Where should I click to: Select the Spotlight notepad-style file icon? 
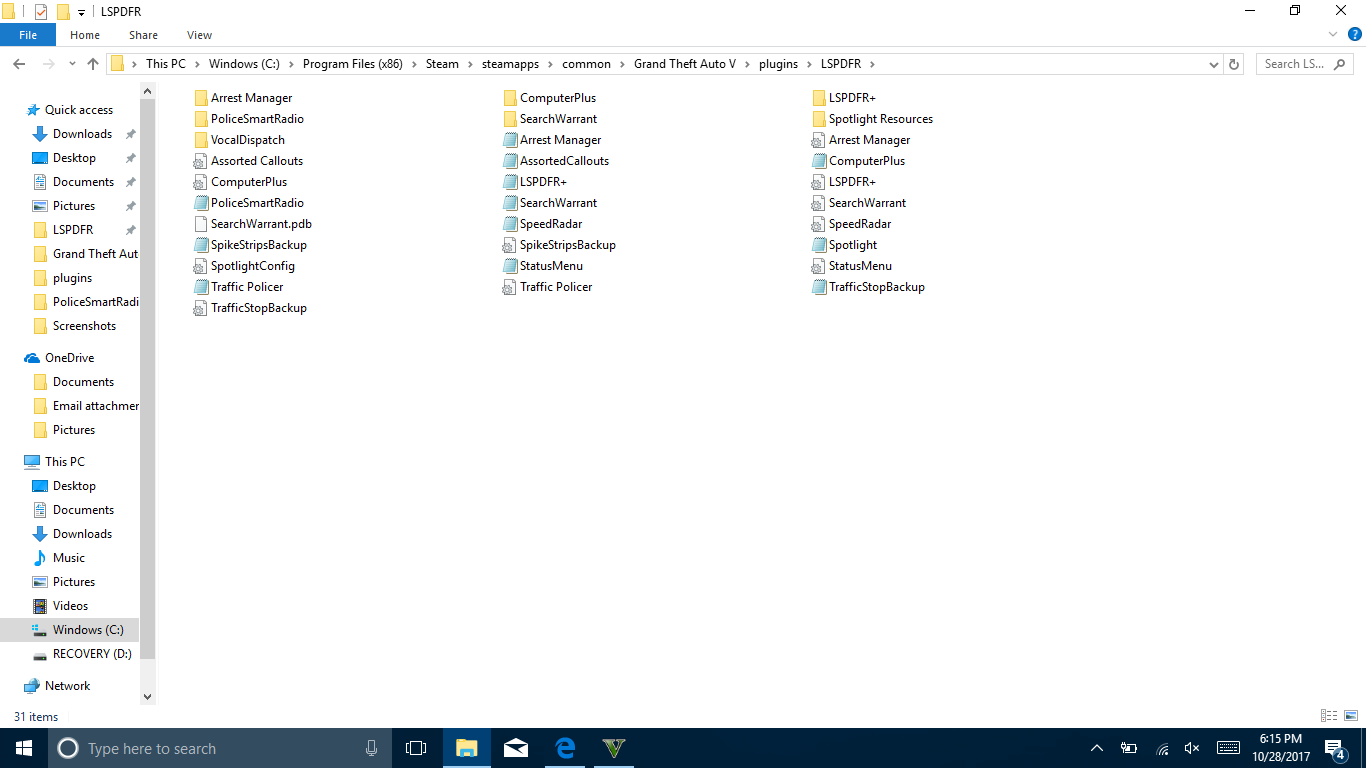pyautogui.click(x=819, y=245)
